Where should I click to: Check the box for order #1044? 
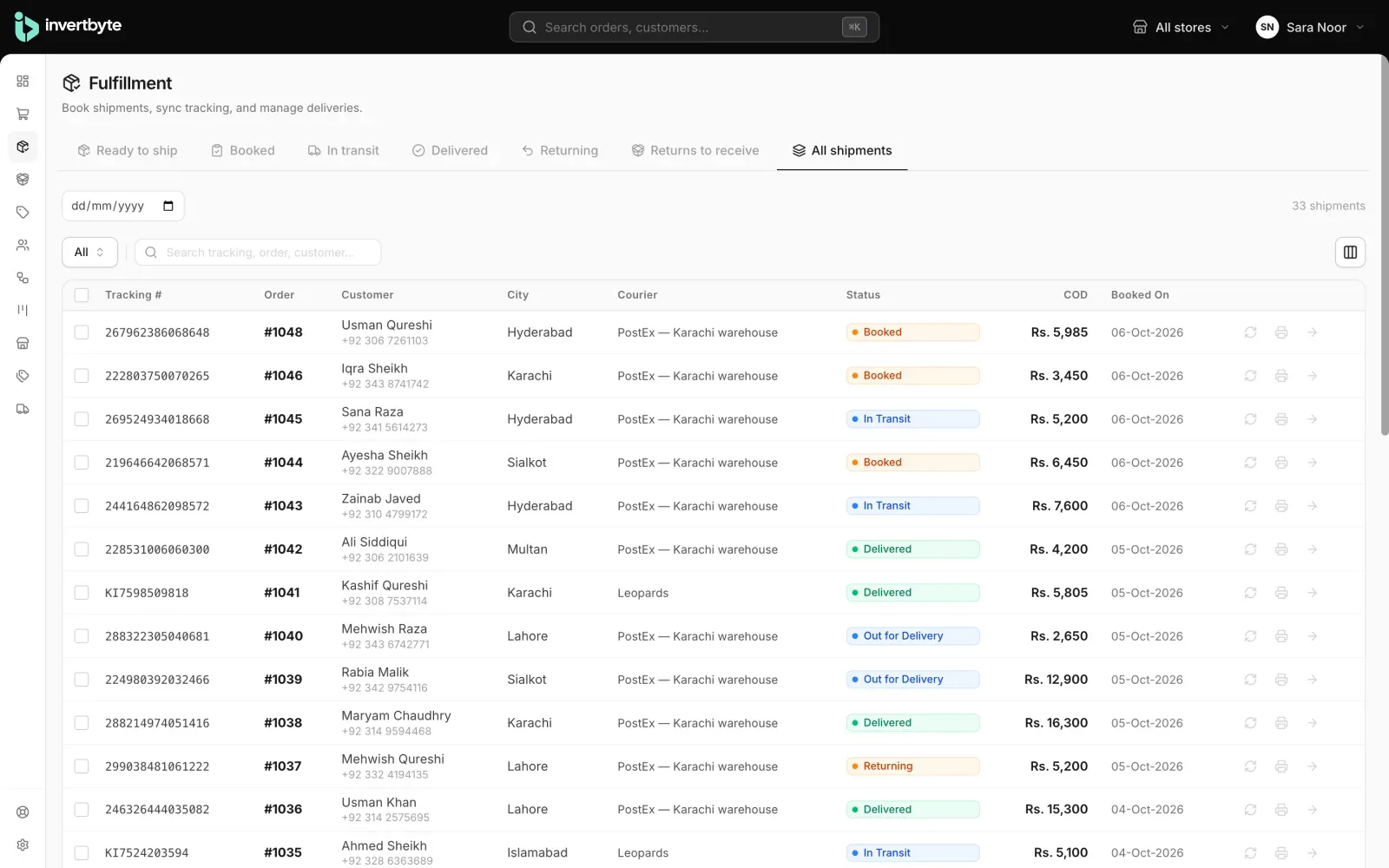(82, 463)
